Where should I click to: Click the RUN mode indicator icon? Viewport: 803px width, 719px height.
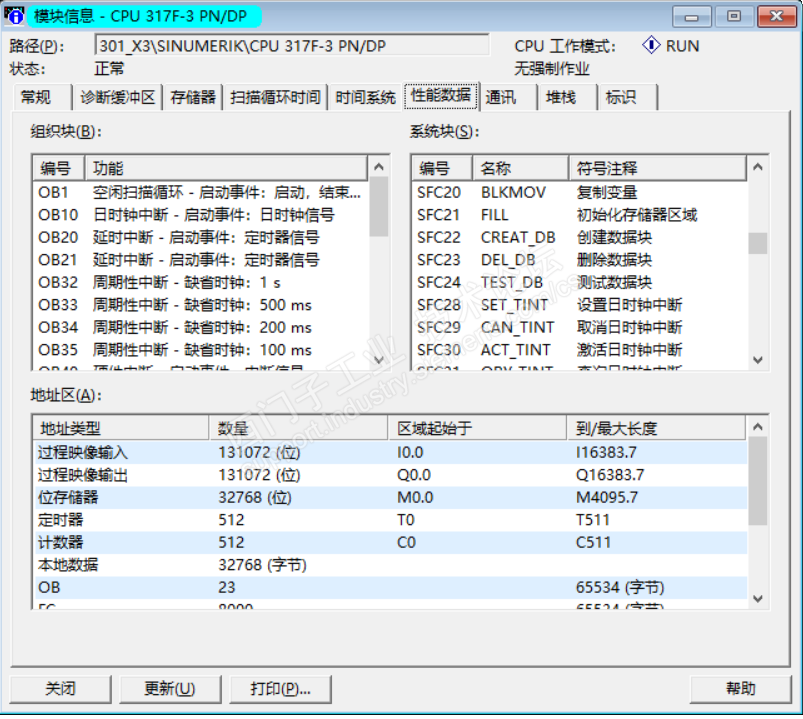[x=651, y=46]
